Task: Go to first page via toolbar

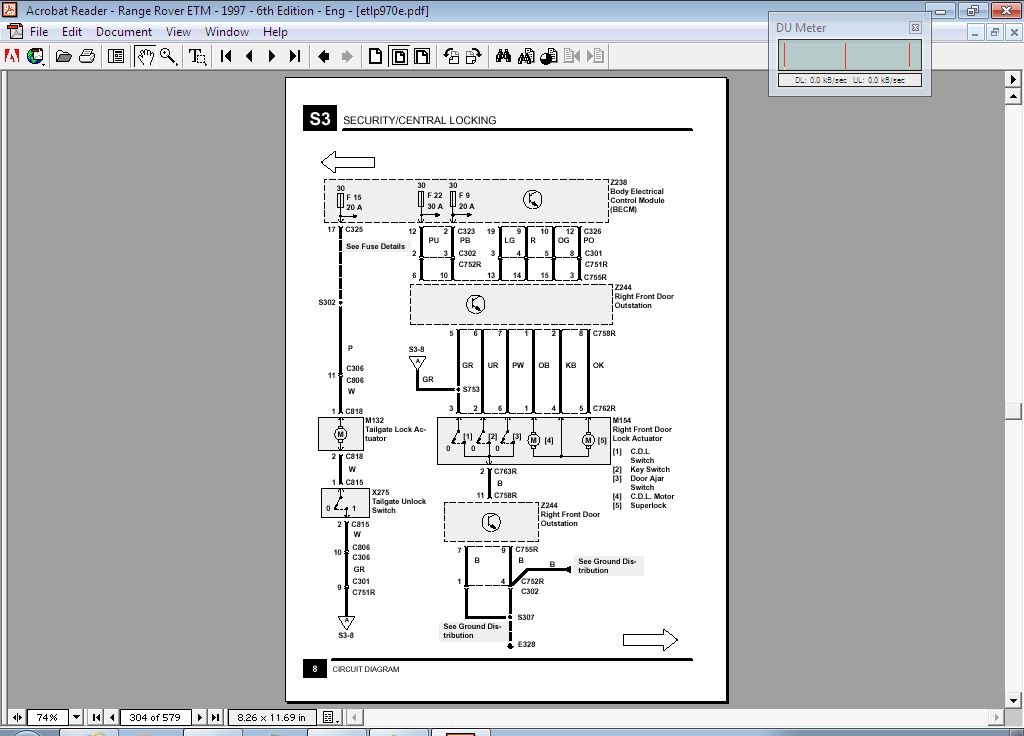Action: click(x=226, y=56)
